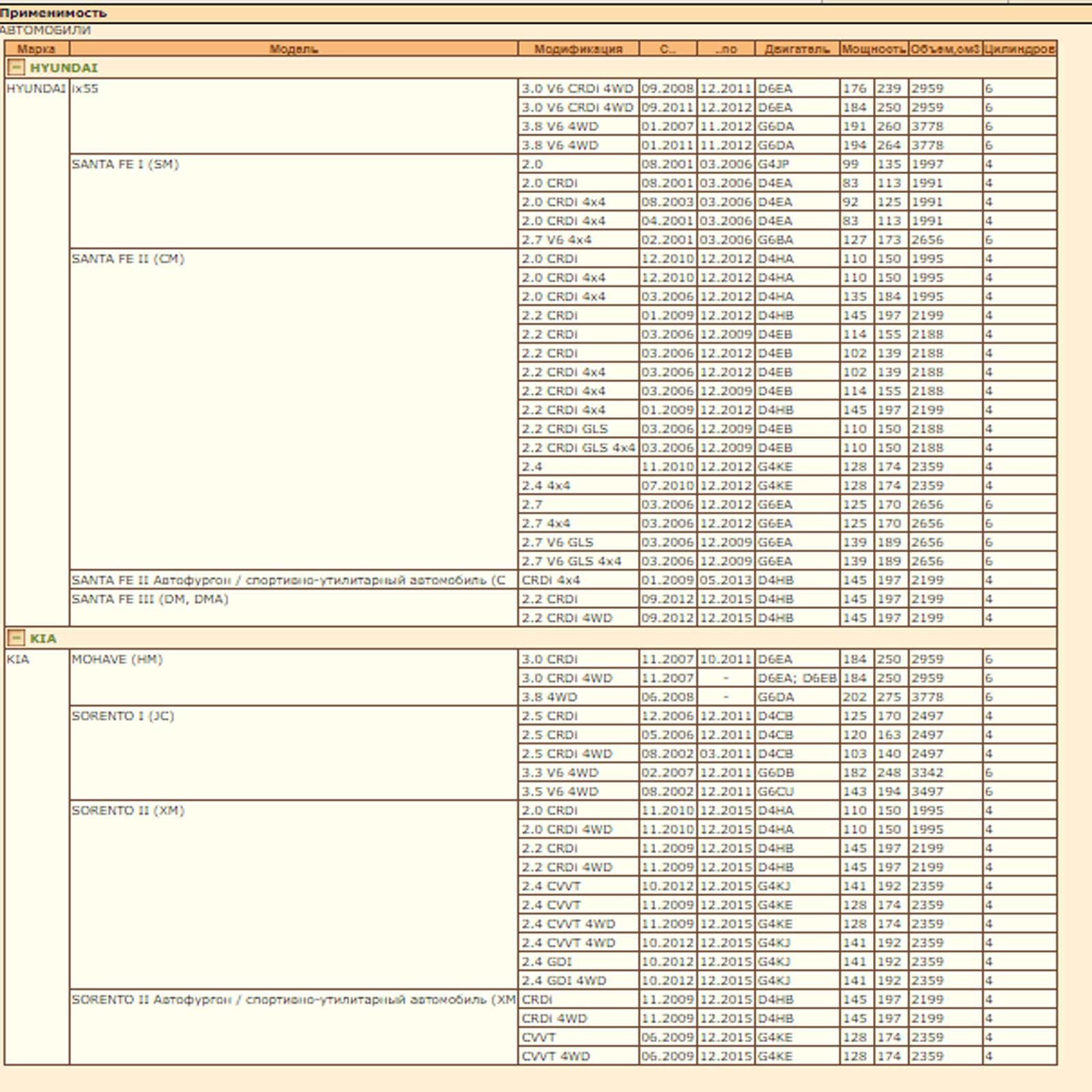Collapse the KIA group with minus icon
1092x1092 pixels.
(16, 638)
